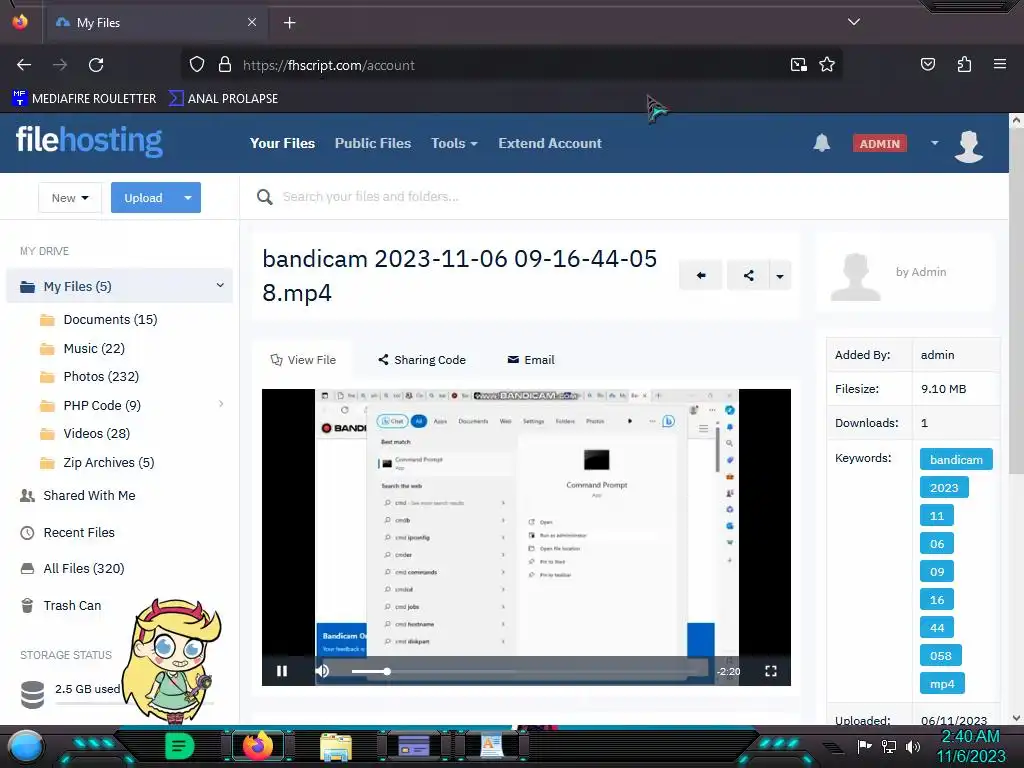Image resolution: width=1024 pixels, height=768 pixels.
Task: Switch to the View File tab
Action: coord(303,360)
